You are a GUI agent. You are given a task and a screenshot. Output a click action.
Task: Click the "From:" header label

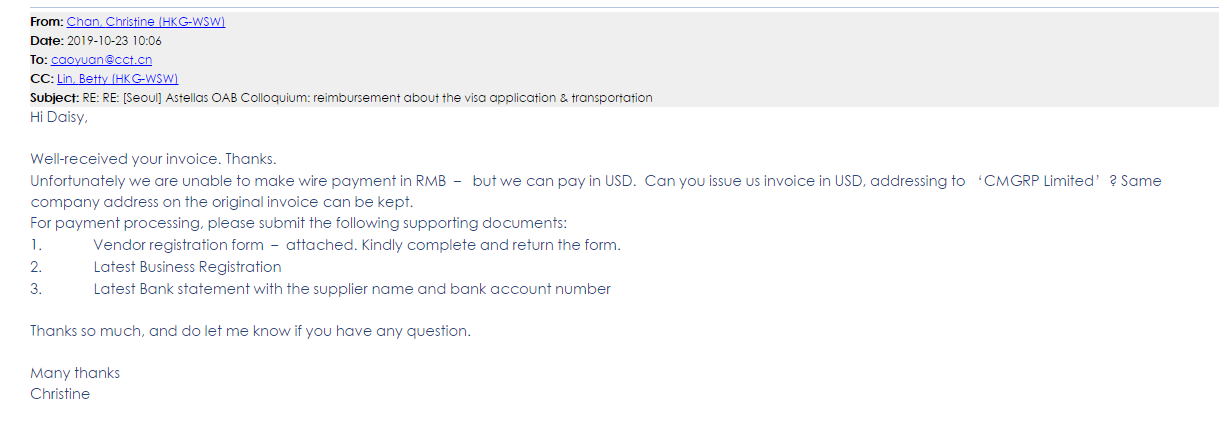(x=46, y=22)
